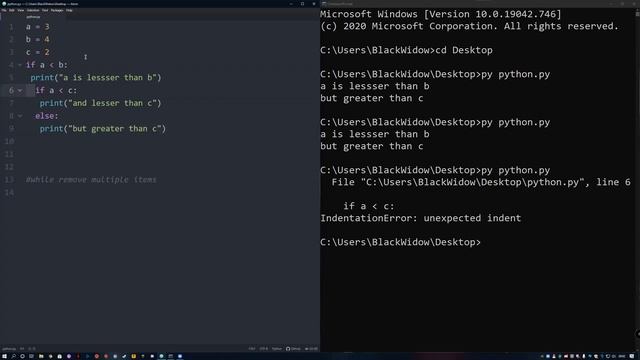Image resolution: width=640 pixels, height=360 pixels.
Task: Click the 'IndentationError: unexpected indent' message
Action: coord(421,218)
